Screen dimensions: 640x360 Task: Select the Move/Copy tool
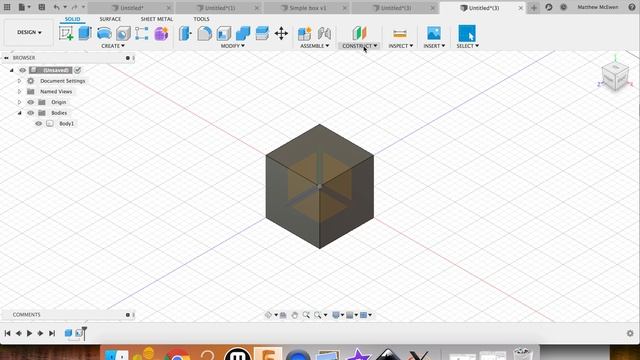(281, 33)
